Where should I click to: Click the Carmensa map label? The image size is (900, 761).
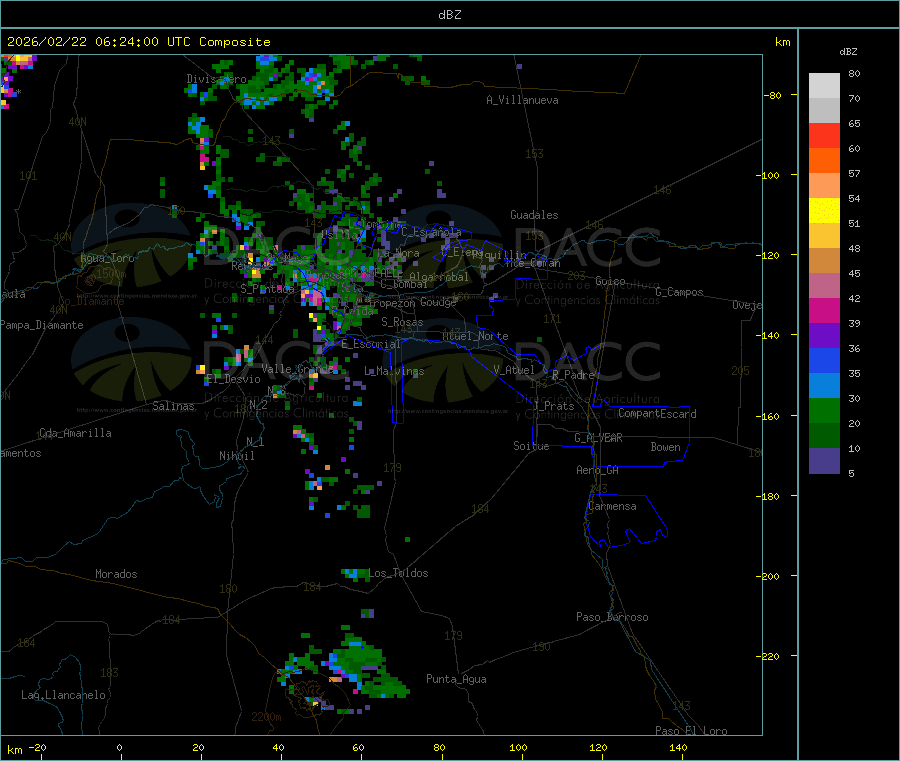coord(612,506)
